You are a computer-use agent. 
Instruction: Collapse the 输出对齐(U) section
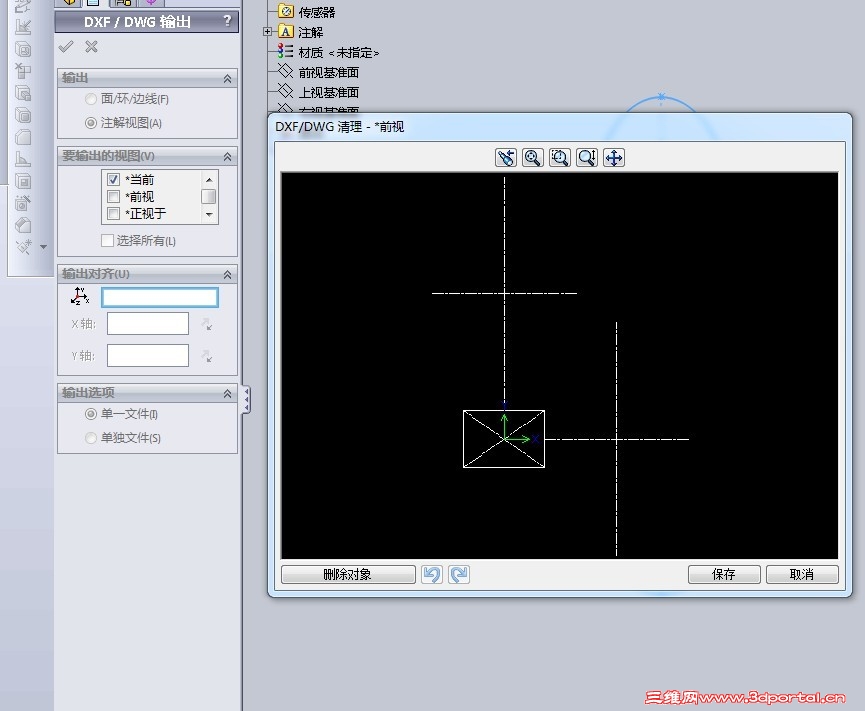(227, 275)
